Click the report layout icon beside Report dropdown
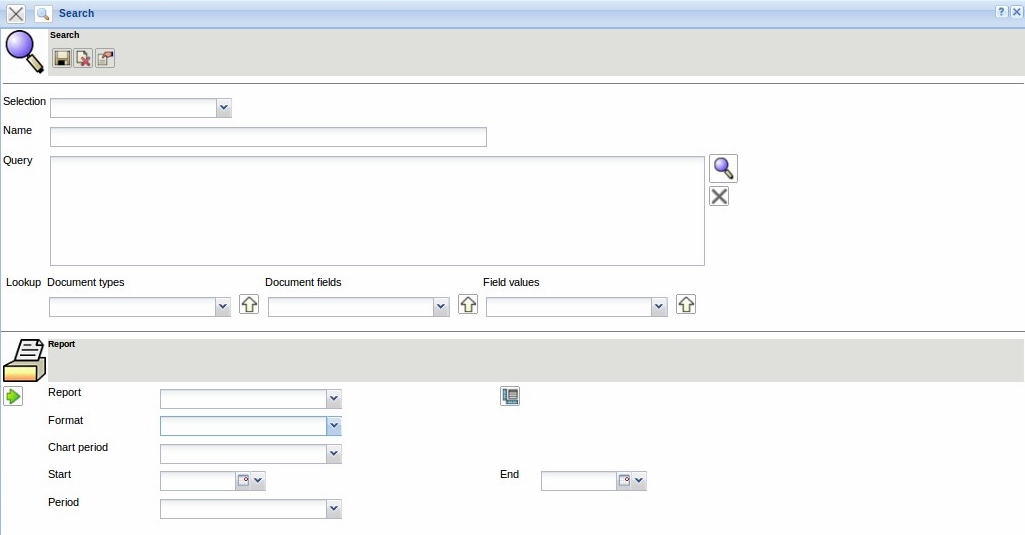The height and width of the screenshot is (535, 1025). (x=510, y=397)
